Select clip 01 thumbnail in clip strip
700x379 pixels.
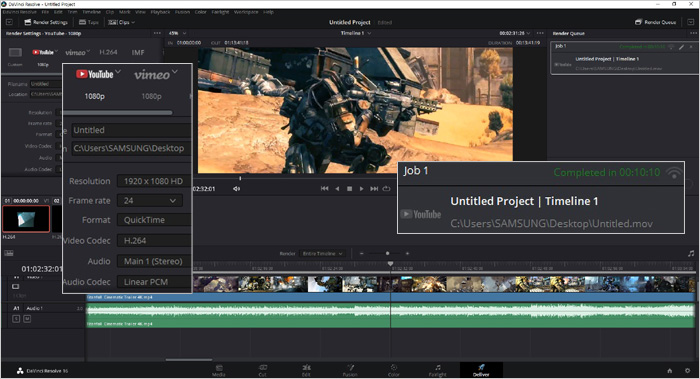coord(26,219)
